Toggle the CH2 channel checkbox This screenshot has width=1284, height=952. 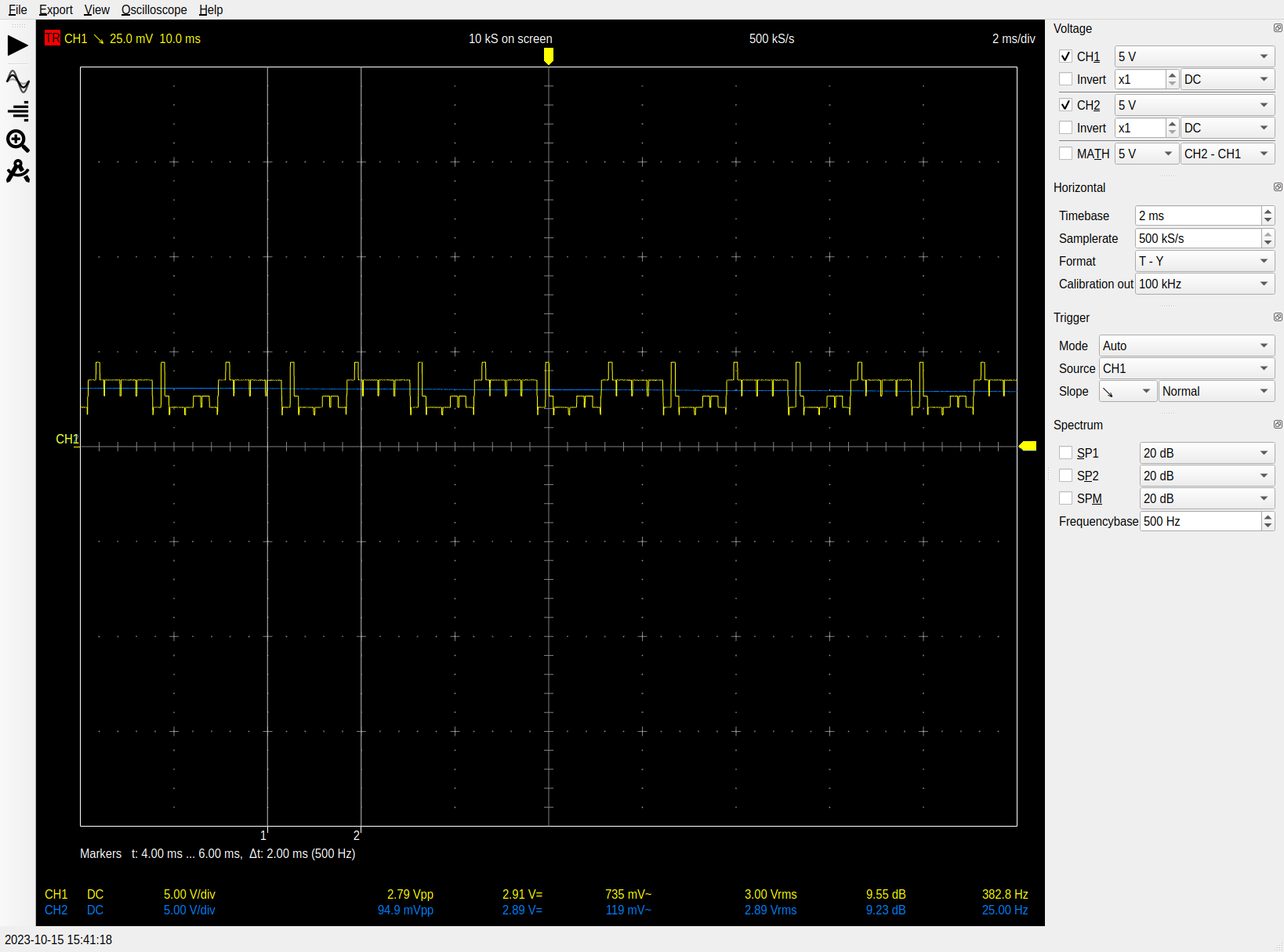click(1065, 105)
